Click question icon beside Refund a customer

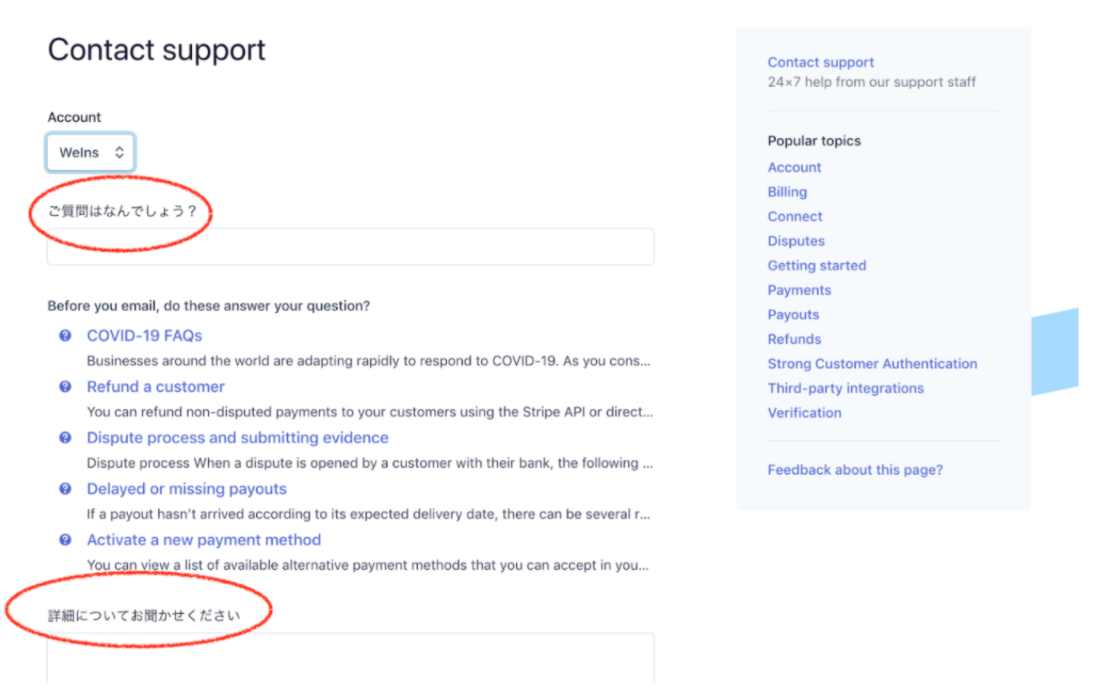tap(65, 387)
